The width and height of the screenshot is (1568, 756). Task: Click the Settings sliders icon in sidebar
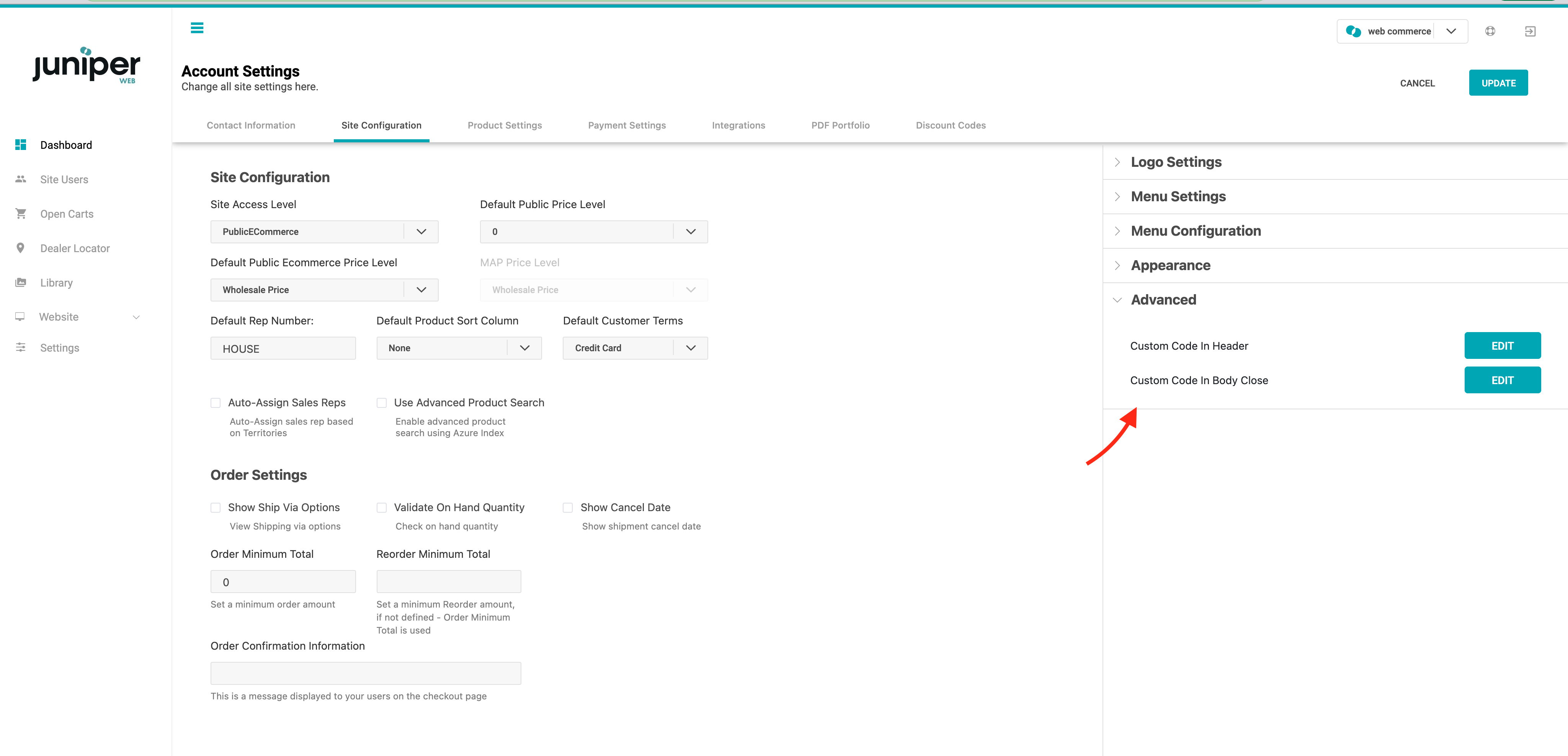point(21,347)
